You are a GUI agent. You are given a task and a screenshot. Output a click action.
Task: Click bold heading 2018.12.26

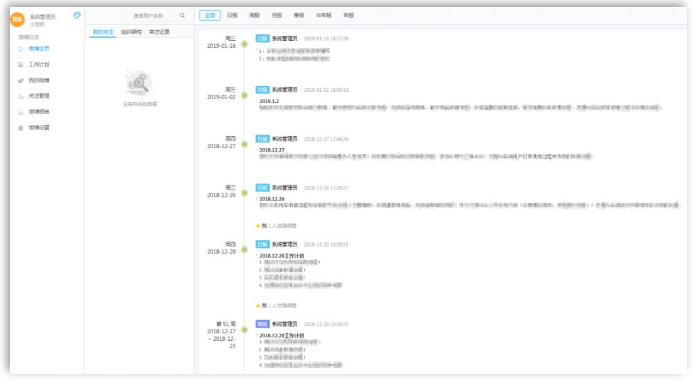[272, 199]
